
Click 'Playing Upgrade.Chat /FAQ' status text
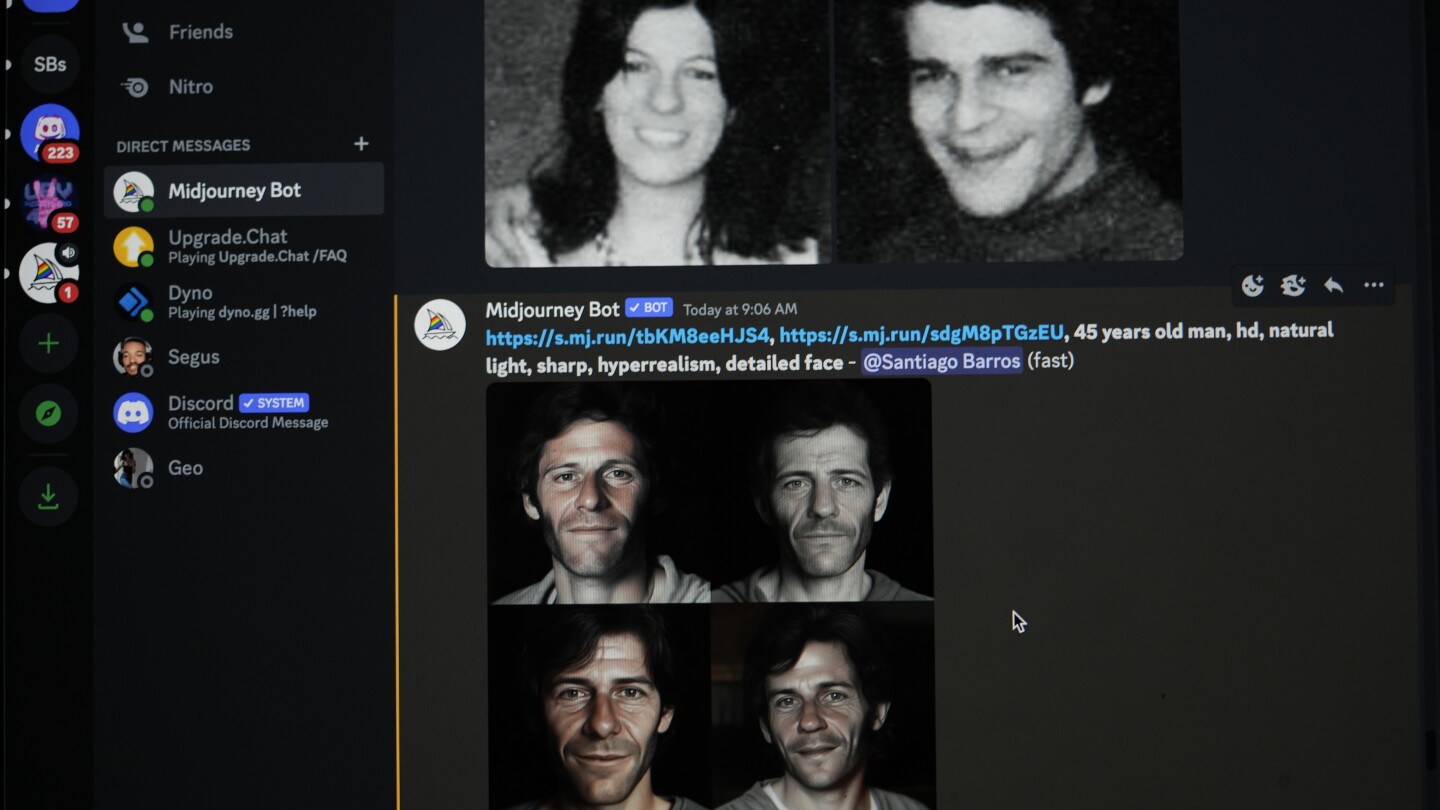[257, 257]
